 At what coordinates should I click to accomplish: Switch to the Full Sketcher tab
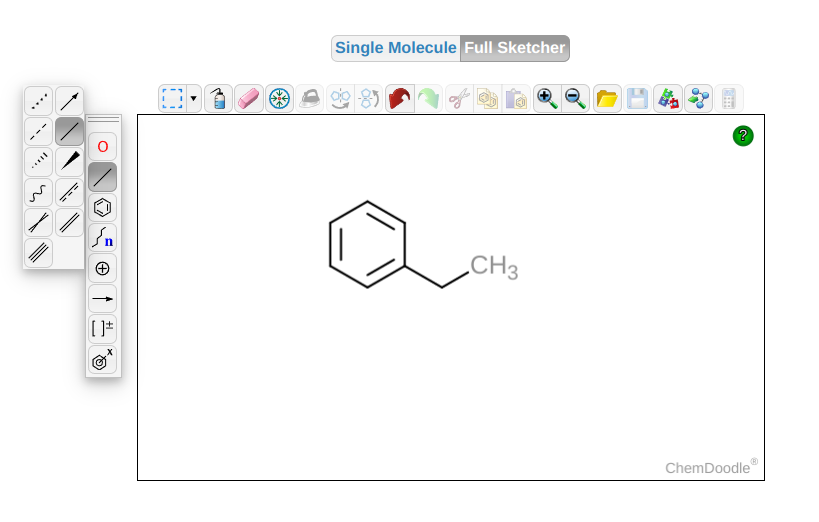514,48
